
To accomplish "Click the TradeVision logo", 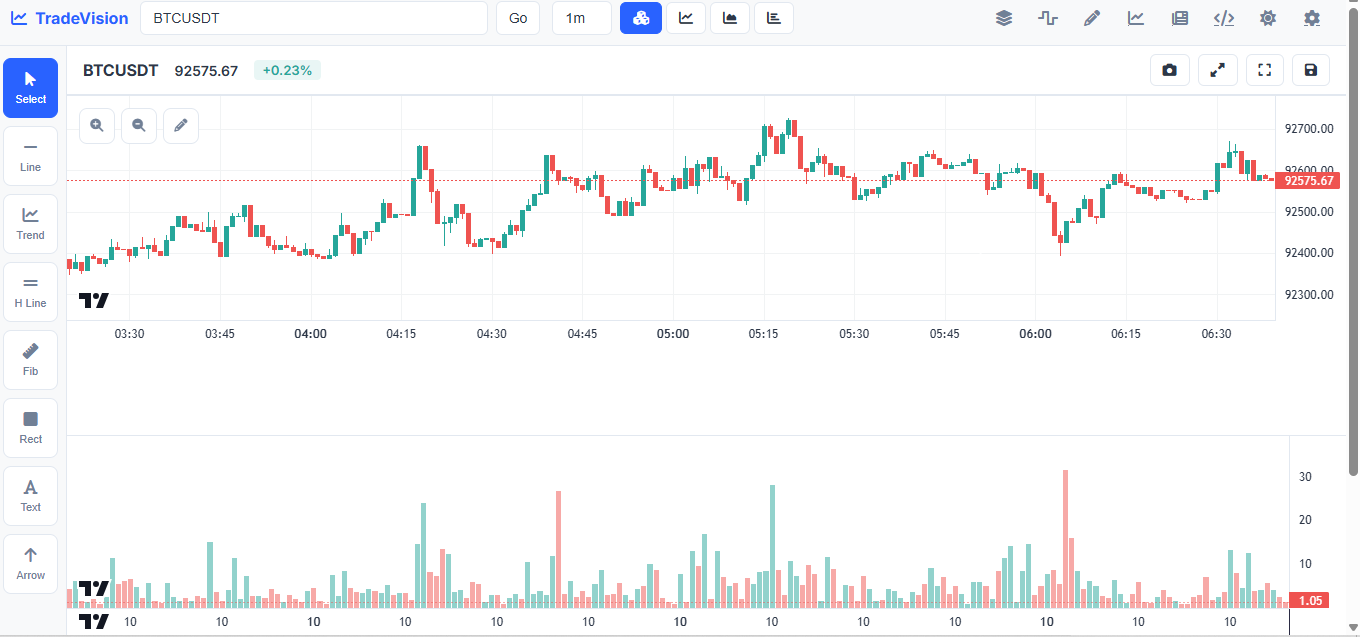I will click(x=68, y=17).
